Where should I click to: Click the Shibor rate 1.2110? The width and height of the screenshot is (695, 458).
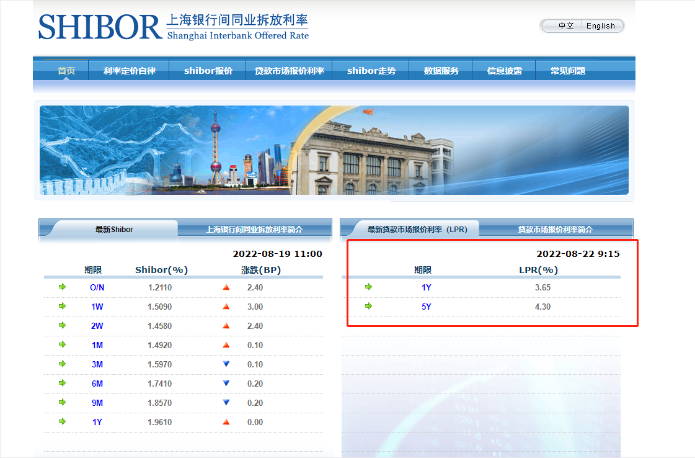[160, 287]
